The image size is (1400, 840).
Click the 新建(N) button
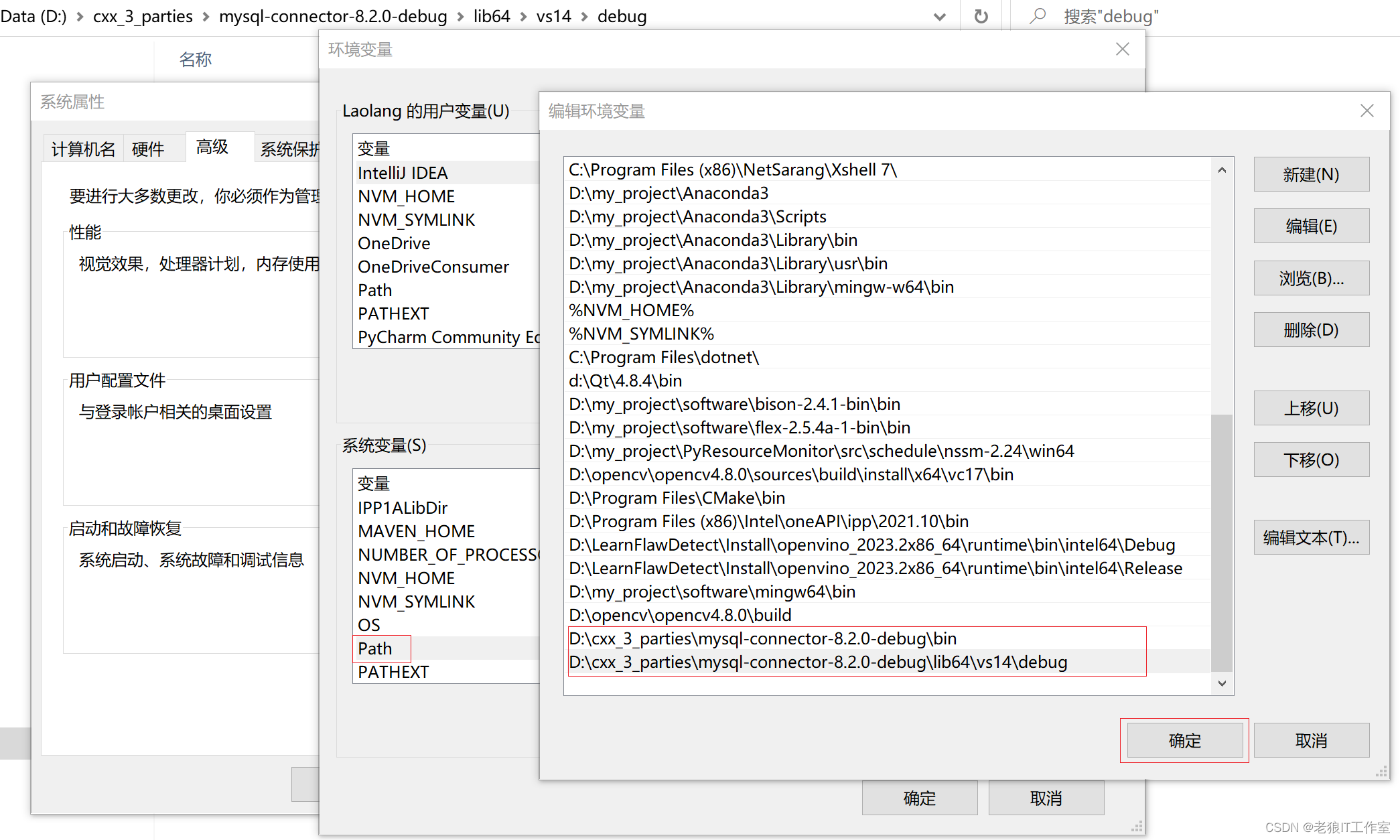click(1310, 175)
